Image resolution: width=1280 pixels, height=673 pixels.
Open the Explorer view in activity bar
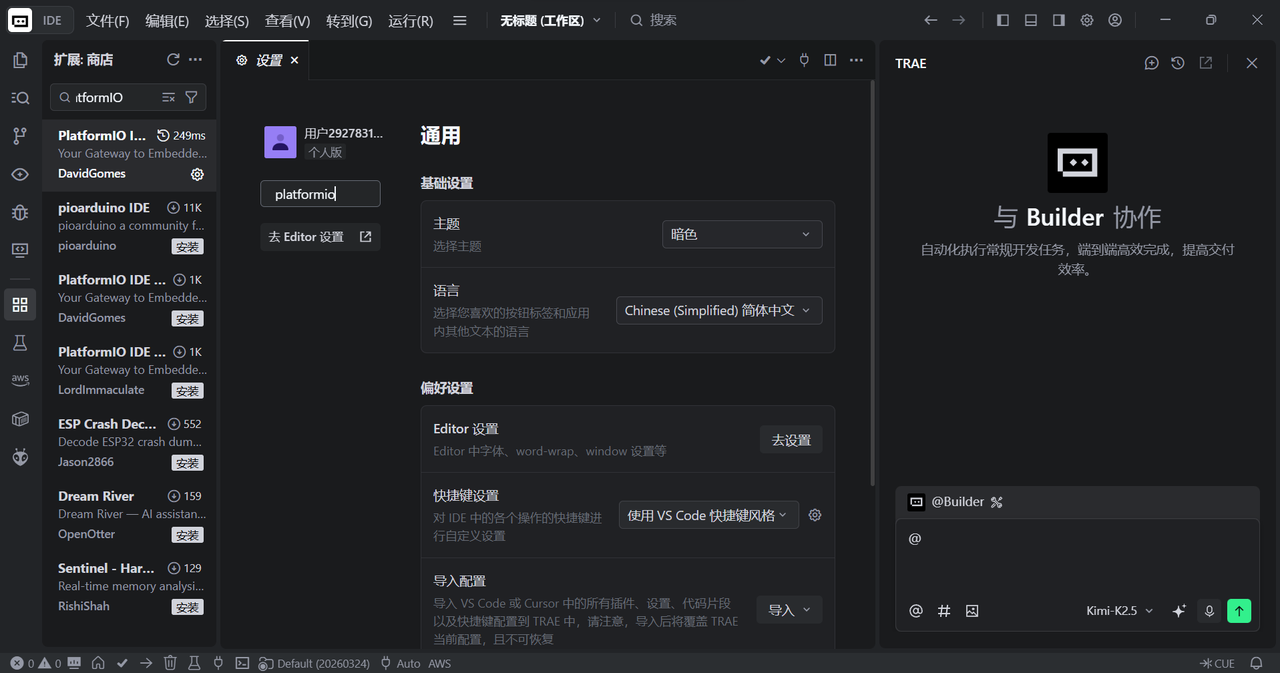point(20,60)
